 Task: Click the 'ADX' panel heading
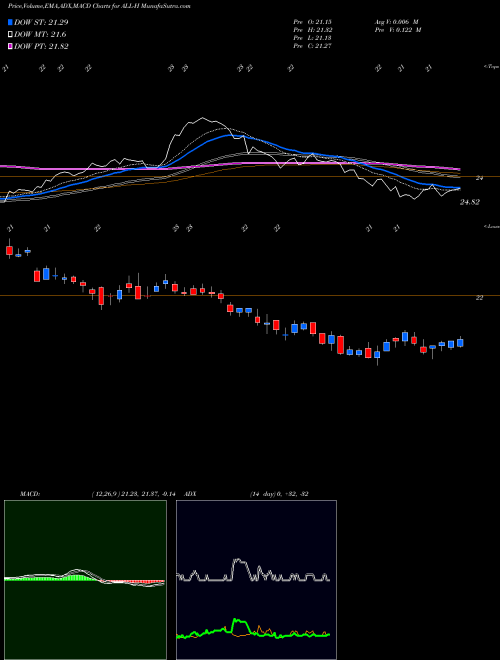[x=191, y=494]
